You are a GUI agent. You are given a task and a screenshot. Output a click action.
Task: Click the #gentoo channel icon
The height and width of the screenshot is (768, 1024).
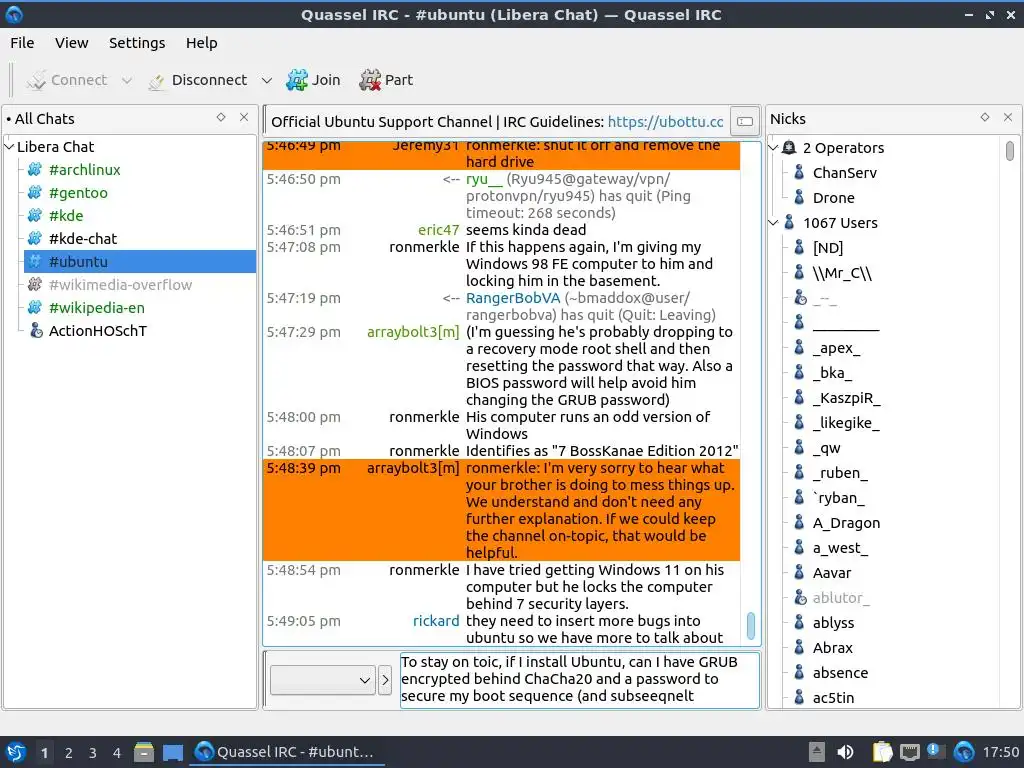(x=35, y=193)
